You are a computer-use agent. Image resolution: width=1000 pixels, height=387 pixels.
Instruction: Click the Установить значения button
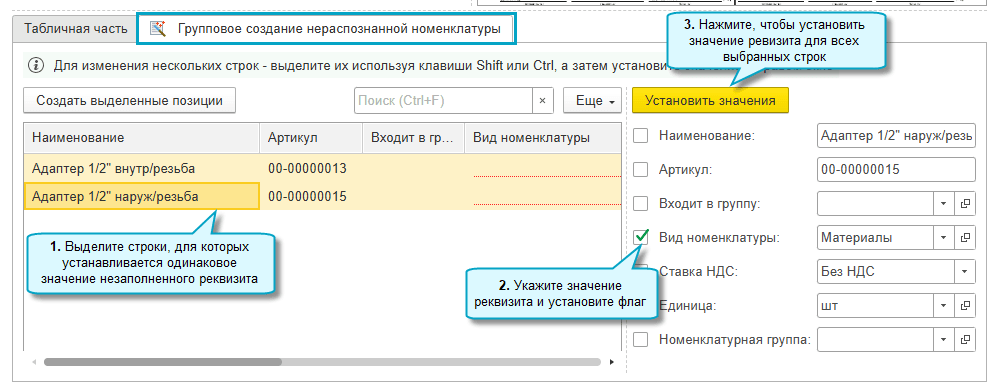coord(710,101)
